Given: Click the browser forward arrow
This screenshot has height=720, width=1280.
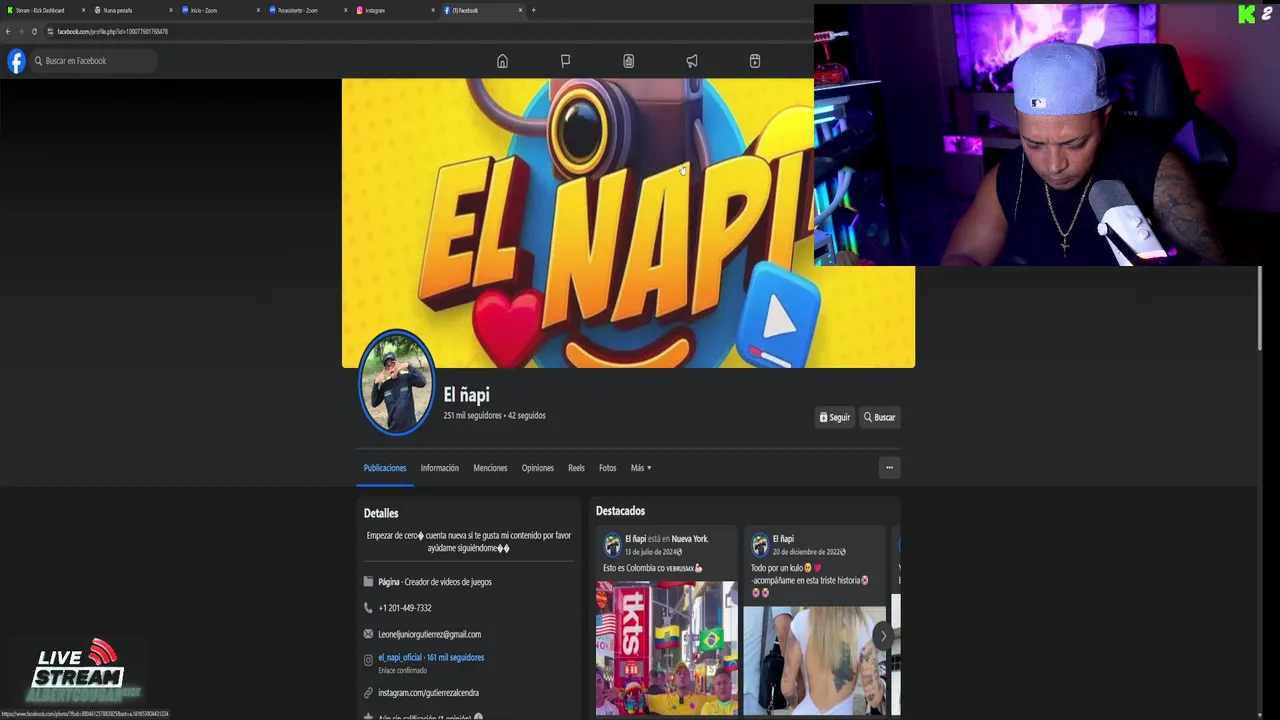Looking at the screenshot, I should click(21, 31).
